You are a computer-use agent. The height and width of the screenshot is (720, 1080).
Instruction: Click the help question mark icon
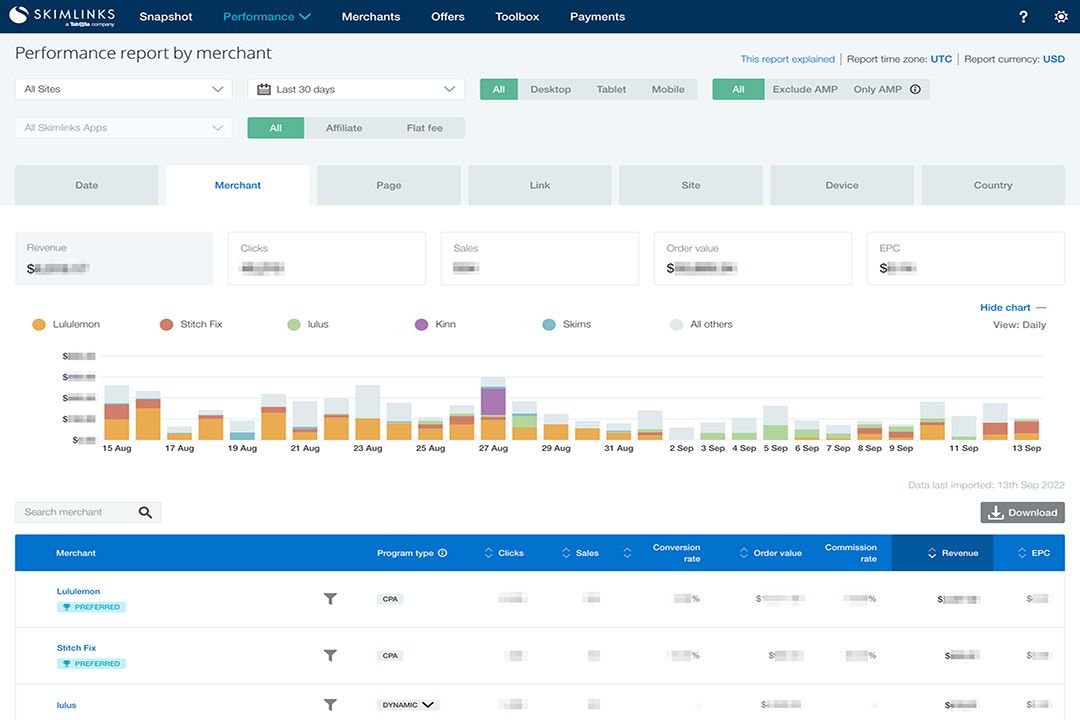coord(1023,17)
